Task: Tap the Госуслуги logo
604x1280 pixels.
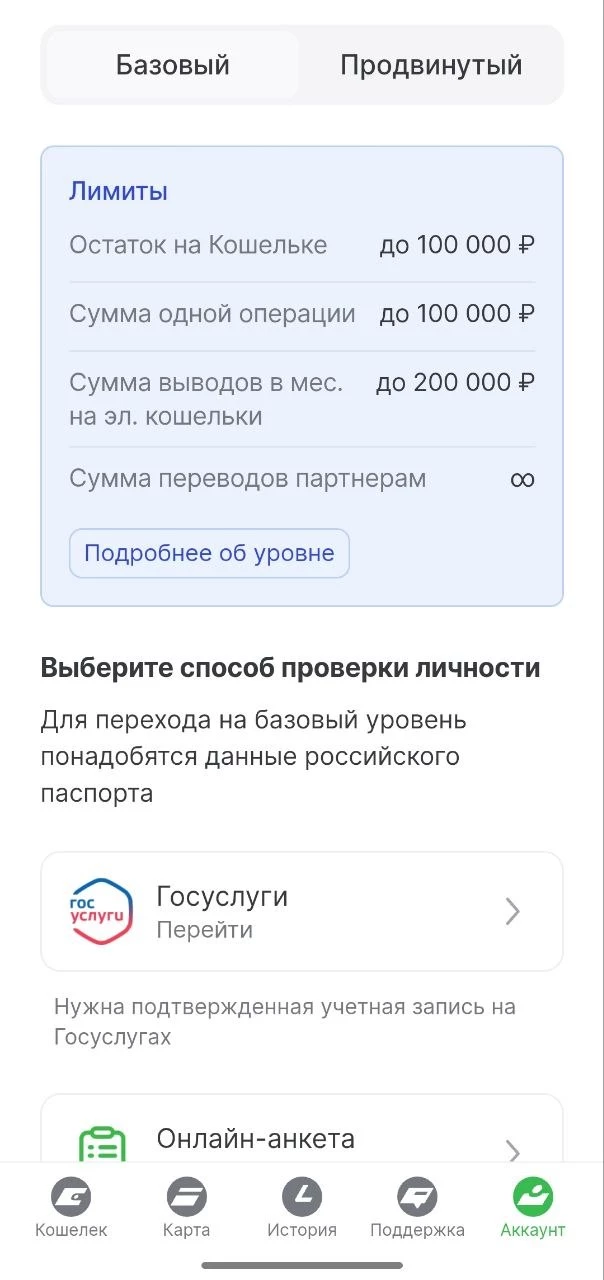Action: pyautogui.click(x=98, y=910)
